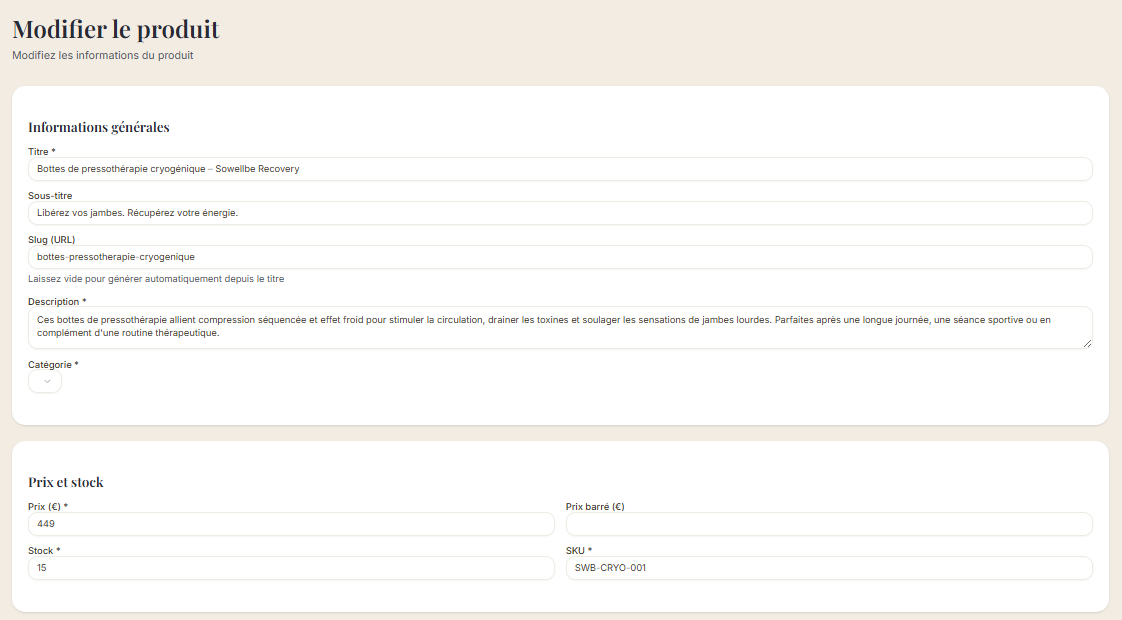Focus the Stock field showing 15
Screen dimensions: 1122x620
[291, 568]
